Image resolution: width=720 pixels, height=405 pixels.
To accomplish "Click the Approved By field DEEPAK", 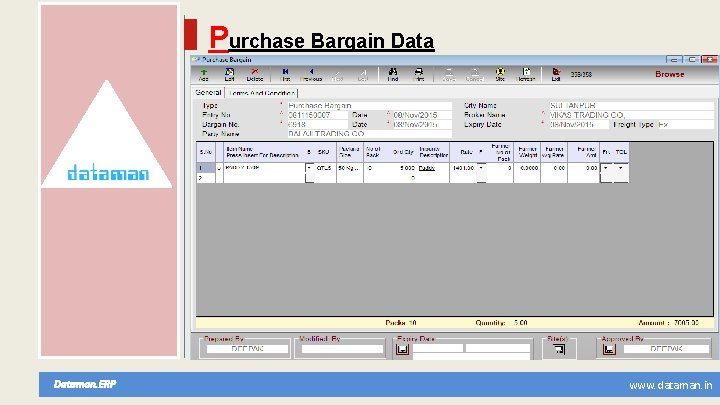I will coord(666,349).
